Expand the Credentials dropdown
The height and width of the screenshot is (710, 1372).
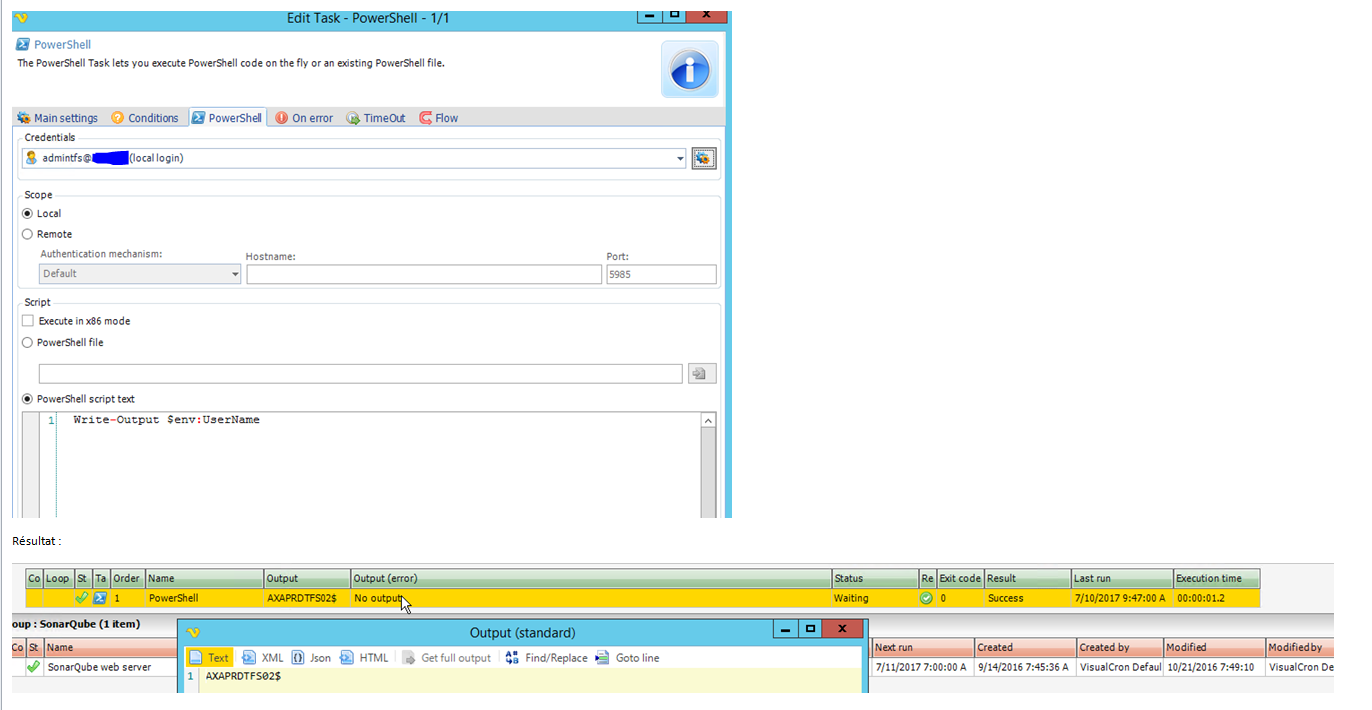tap(680, 158)
